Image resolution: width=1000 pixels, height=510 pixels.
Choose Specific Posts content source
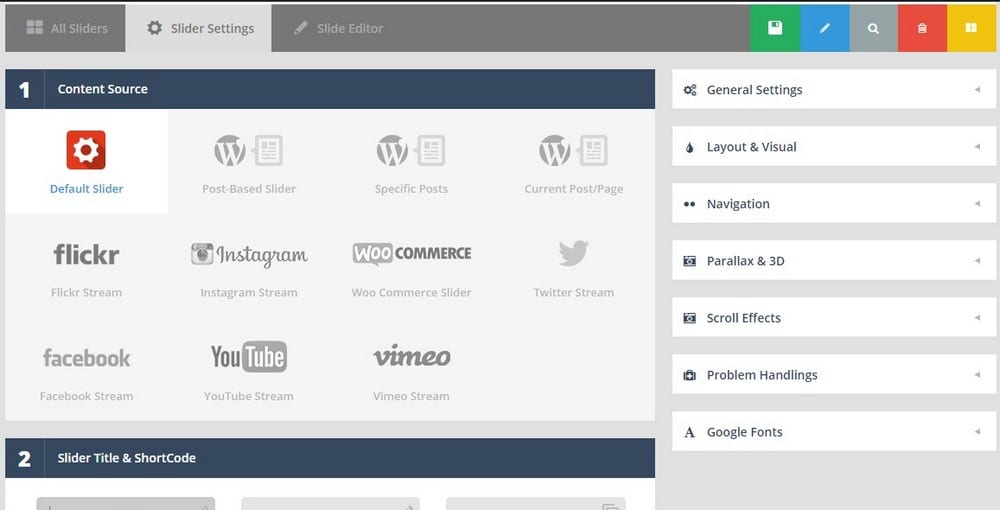(411, 162)
